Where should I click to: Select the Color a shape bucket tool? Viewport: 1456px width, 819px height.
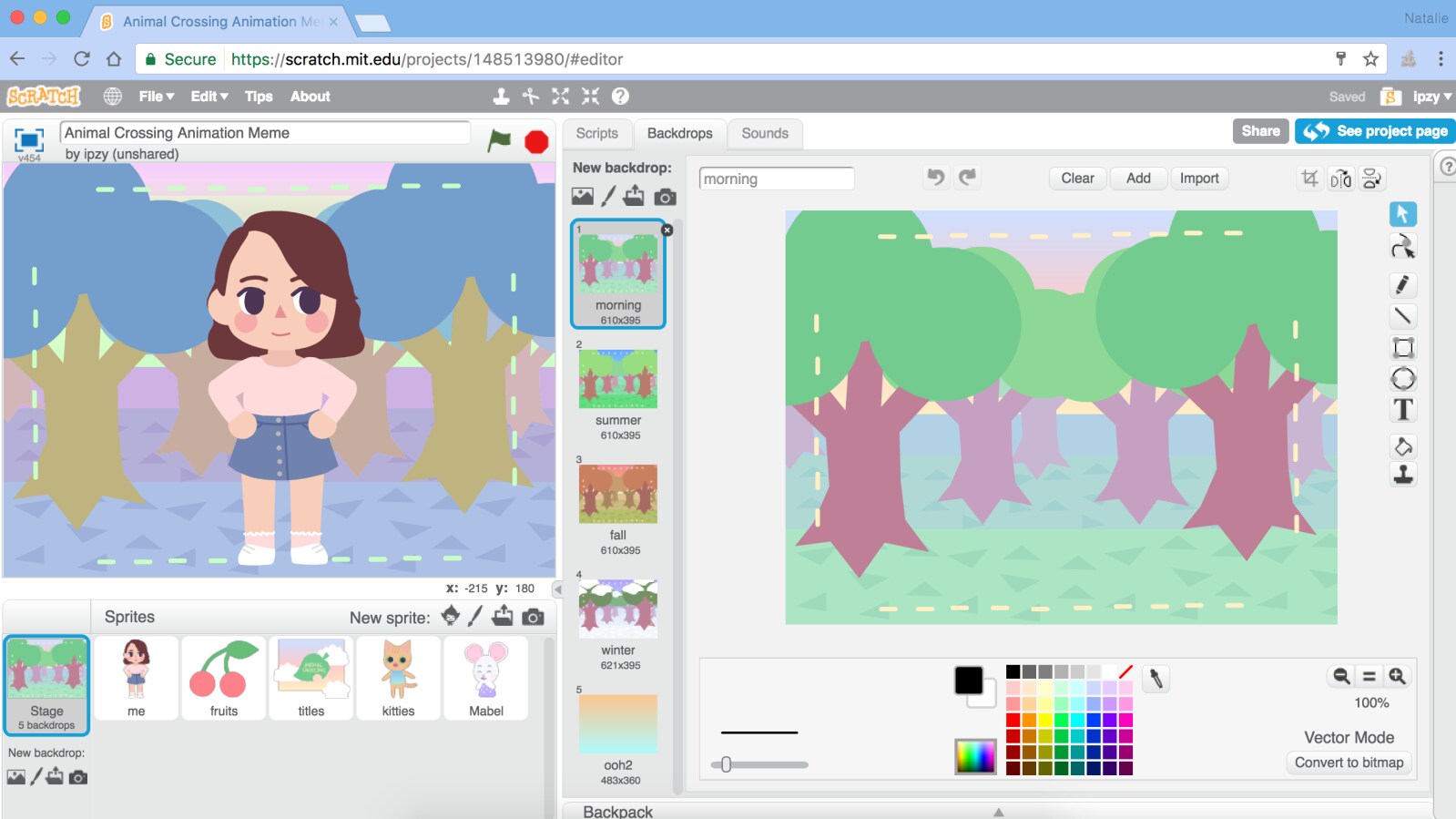[1403, 446]
